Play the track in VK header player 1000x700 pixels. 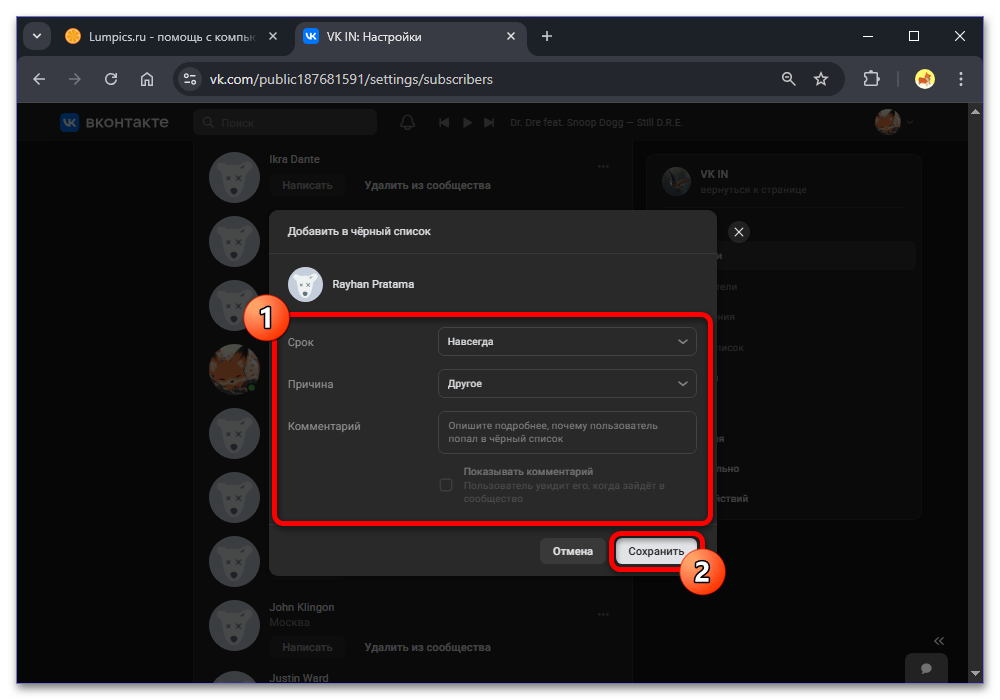point(467,122)
